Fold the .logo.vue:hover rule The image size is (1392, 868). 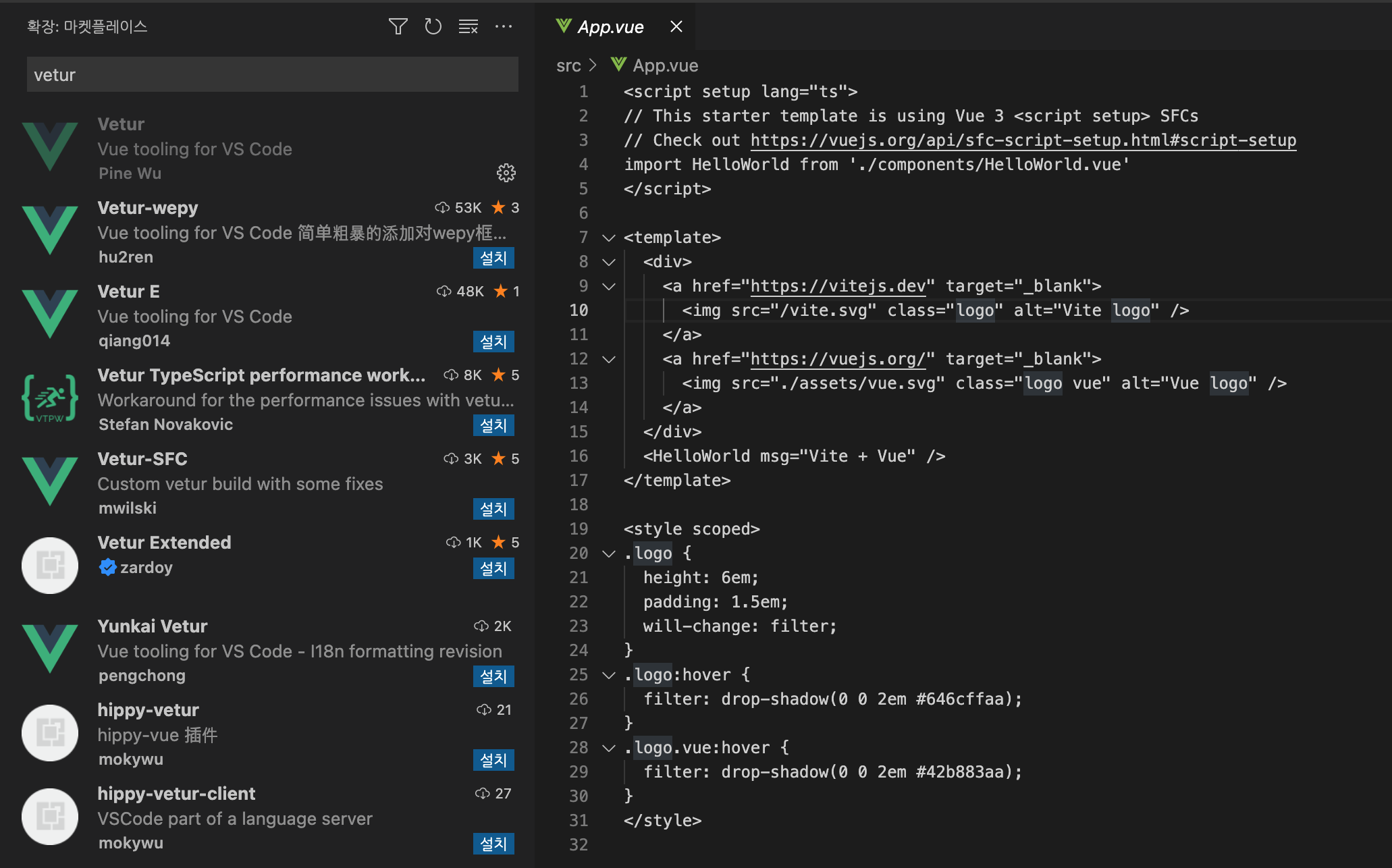pyautogui.click(x=609, y=748)
